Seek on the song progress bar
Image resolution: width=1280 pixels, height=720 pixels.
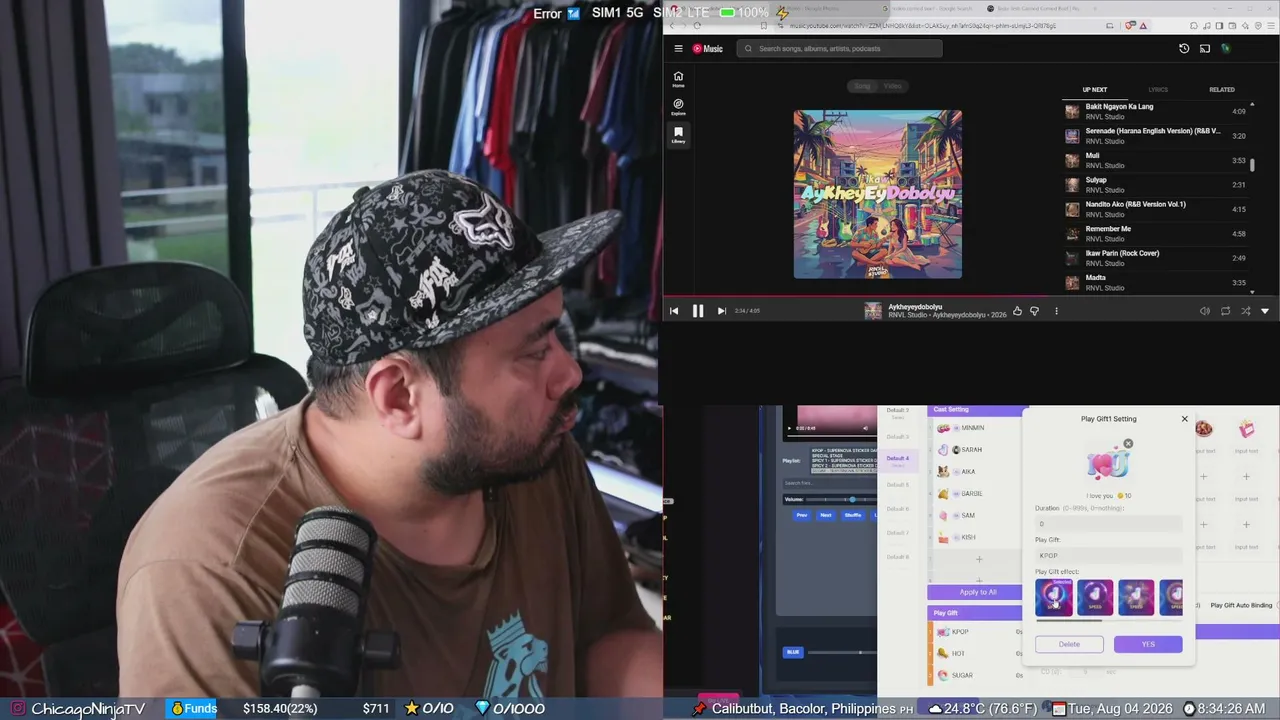tap(971, 296)
